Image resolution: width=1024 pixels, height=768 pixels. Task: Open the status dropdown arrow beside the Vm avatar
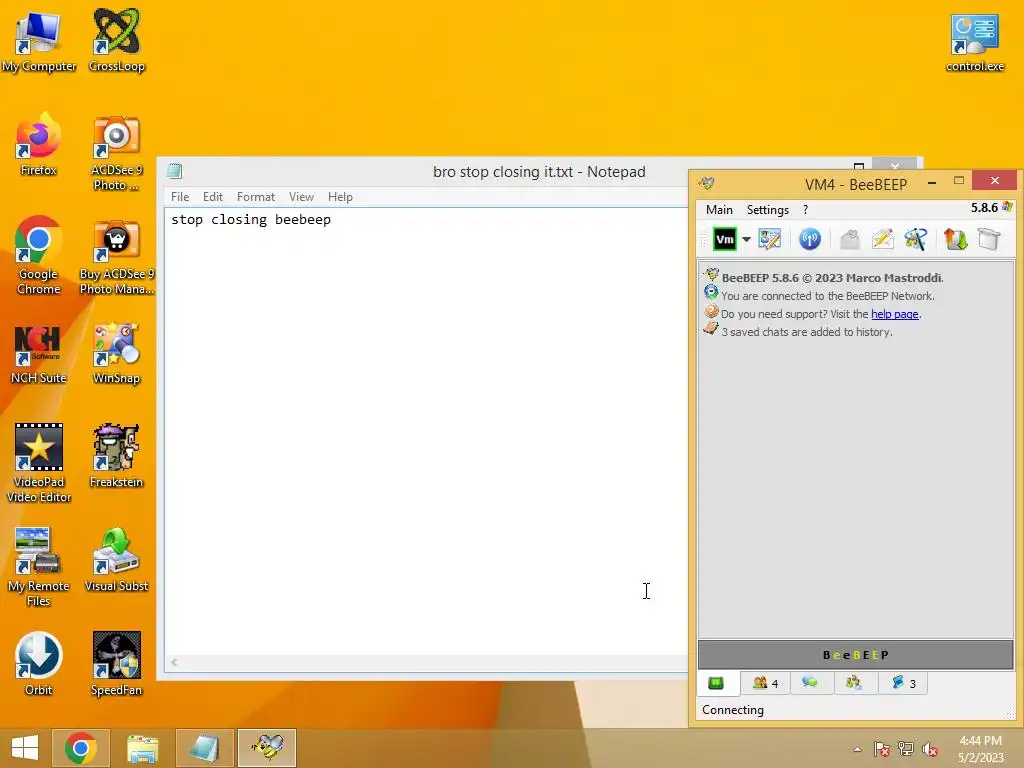(x=746, y=240)
